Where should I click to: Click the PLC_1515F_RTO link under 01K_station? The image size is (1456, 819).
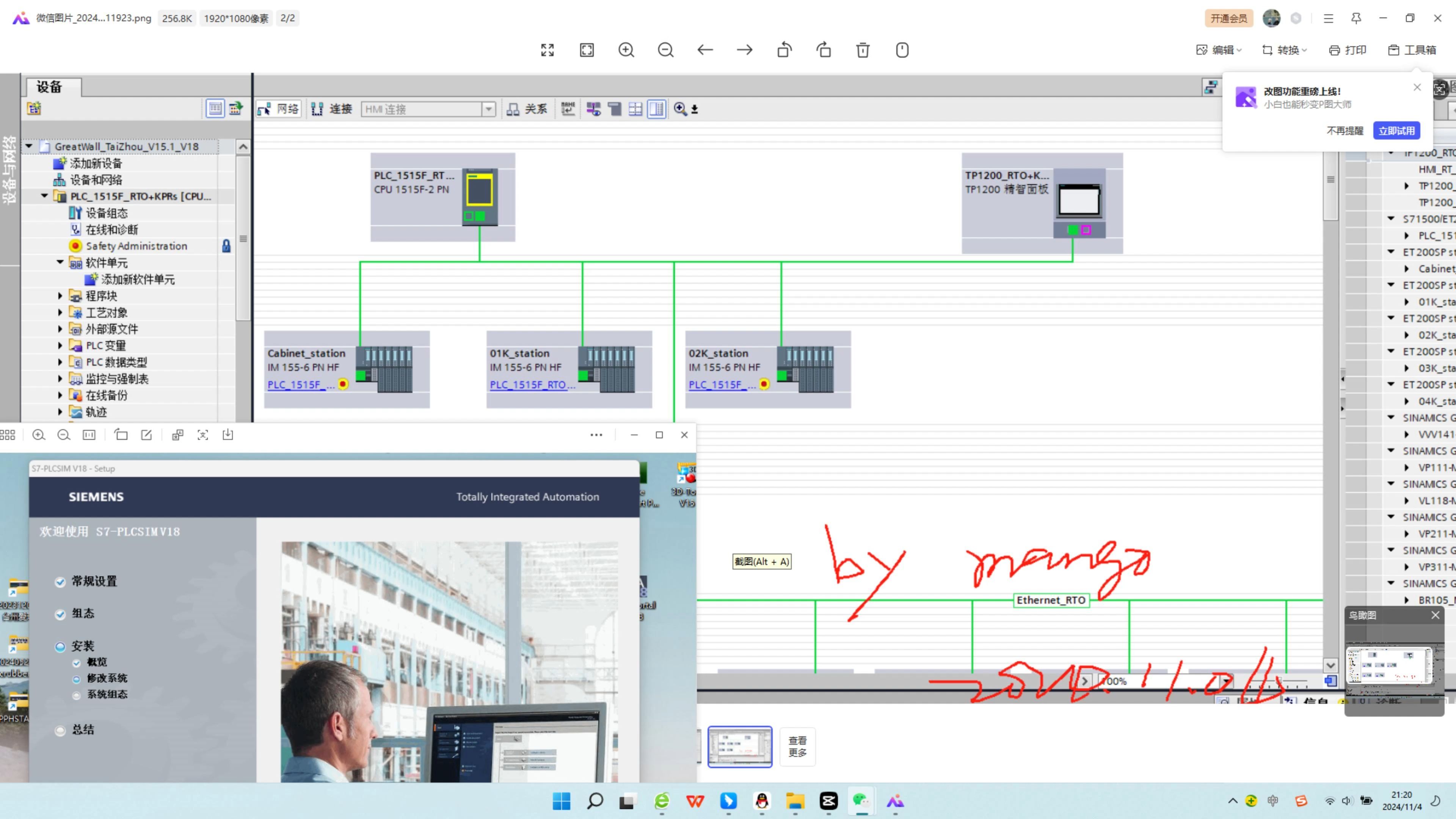coord(532,384)
